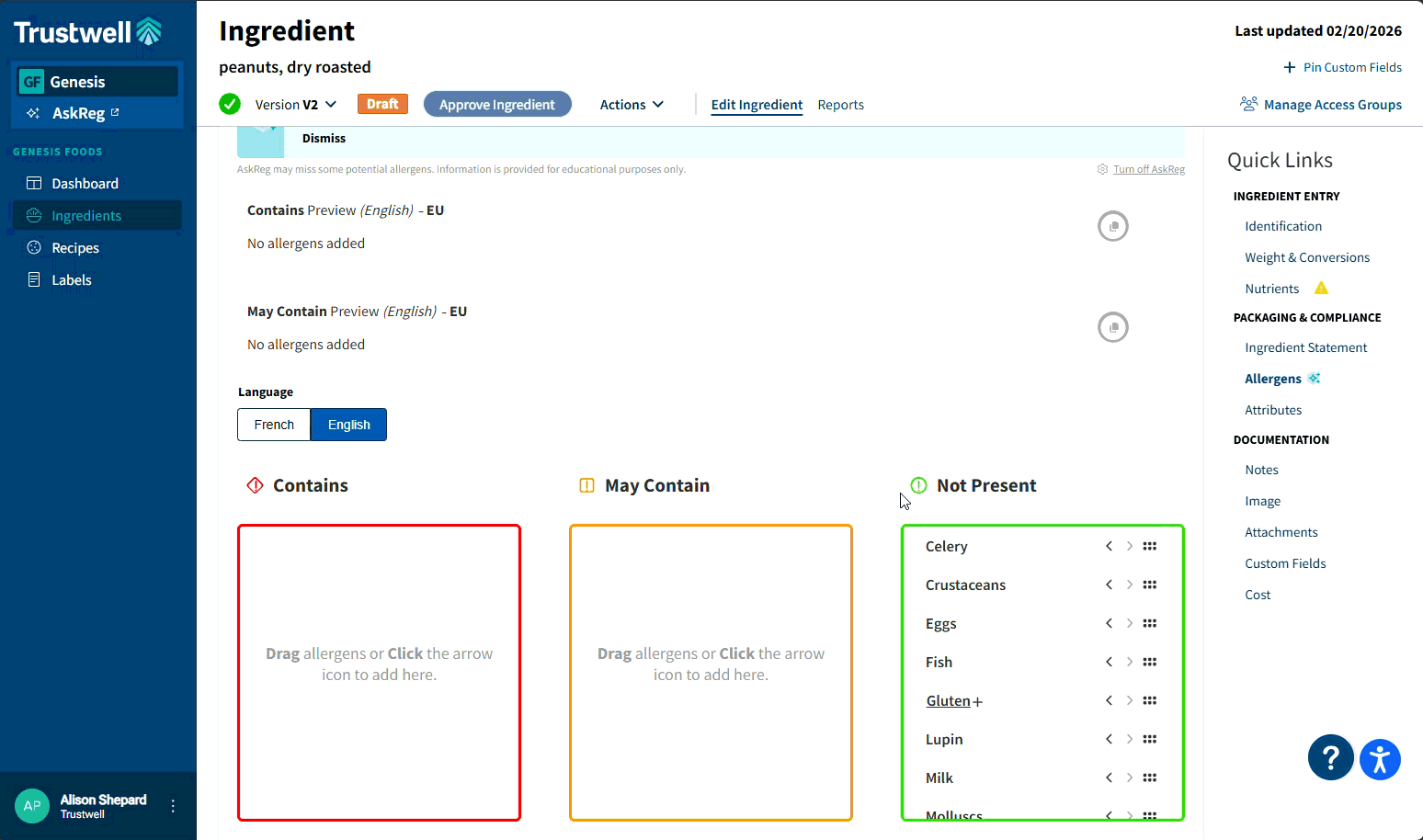Screen dimensions: 1423x840
Task: Expand the Version V2 dropdown
Action: 296,105
